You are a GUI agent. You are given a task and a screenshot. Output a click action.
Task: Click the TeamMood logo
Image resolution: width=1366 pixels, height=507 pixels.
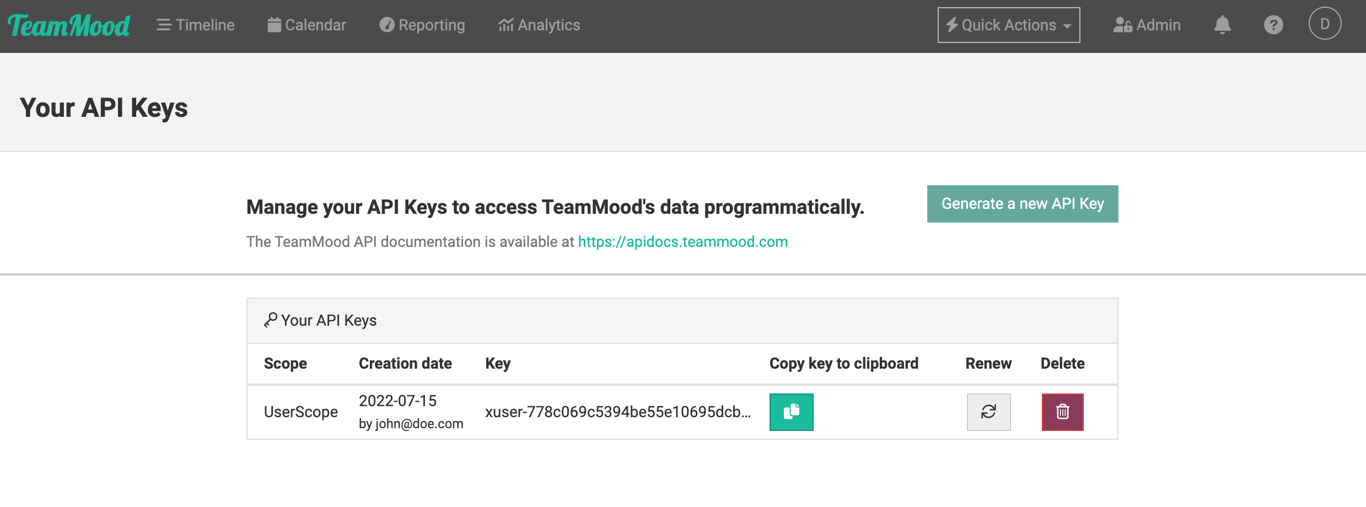click(69, 25)
